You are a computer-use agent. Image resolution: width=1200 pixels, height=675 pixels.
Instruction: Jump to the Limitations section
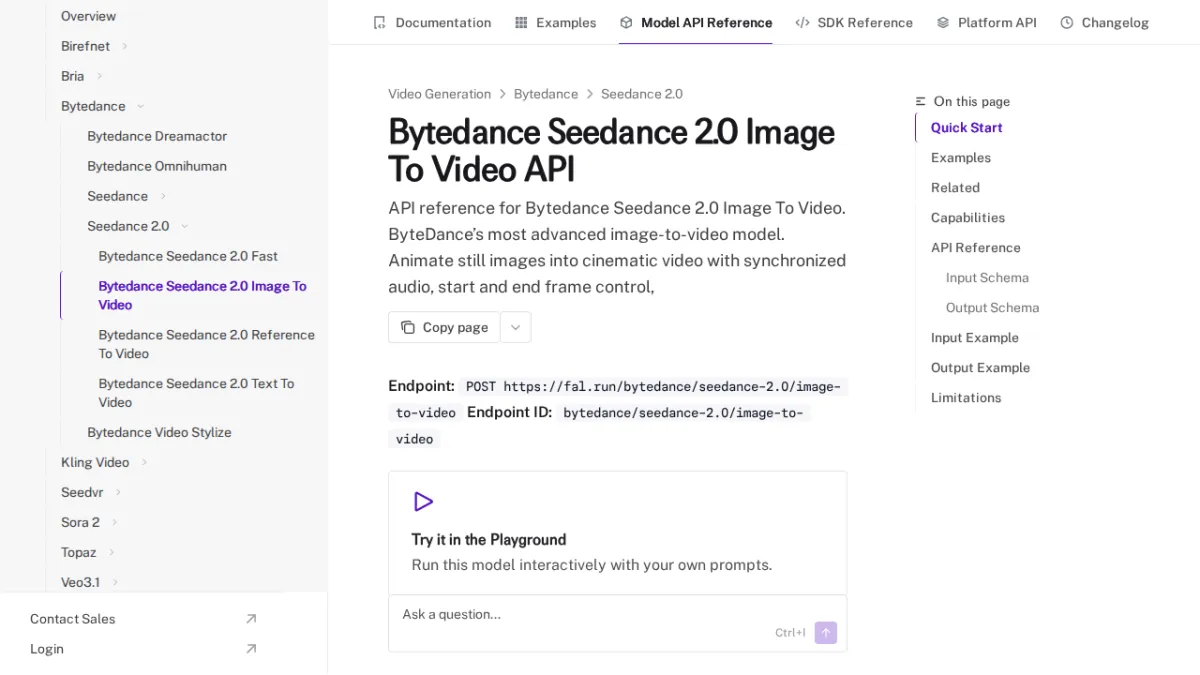pos(966,397)
